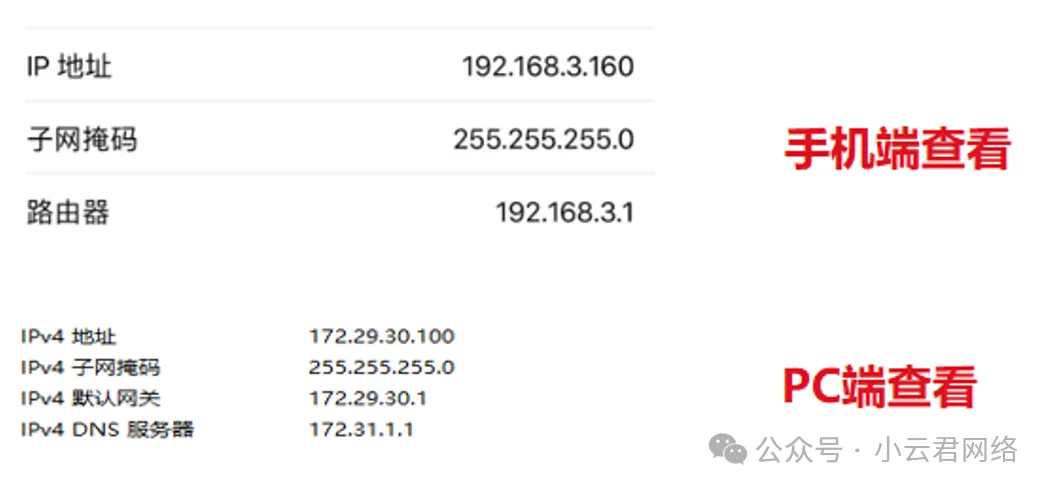
Task: Open the 路由器 row label
Action: point(68,212)
